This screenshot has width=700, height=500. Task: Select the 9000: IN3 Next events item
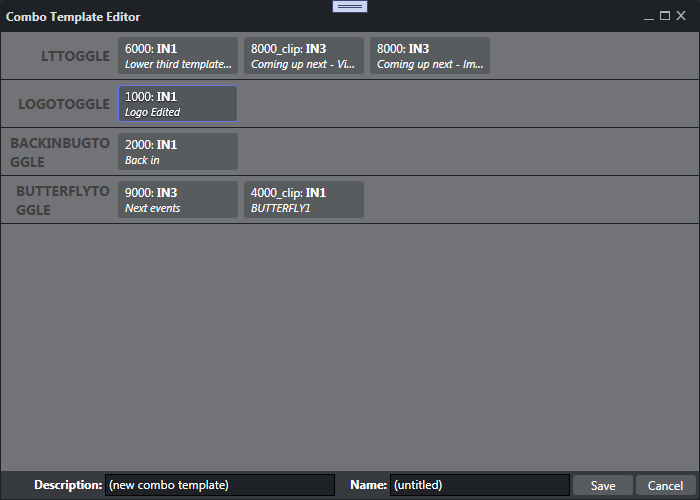[x=178, y=200]
